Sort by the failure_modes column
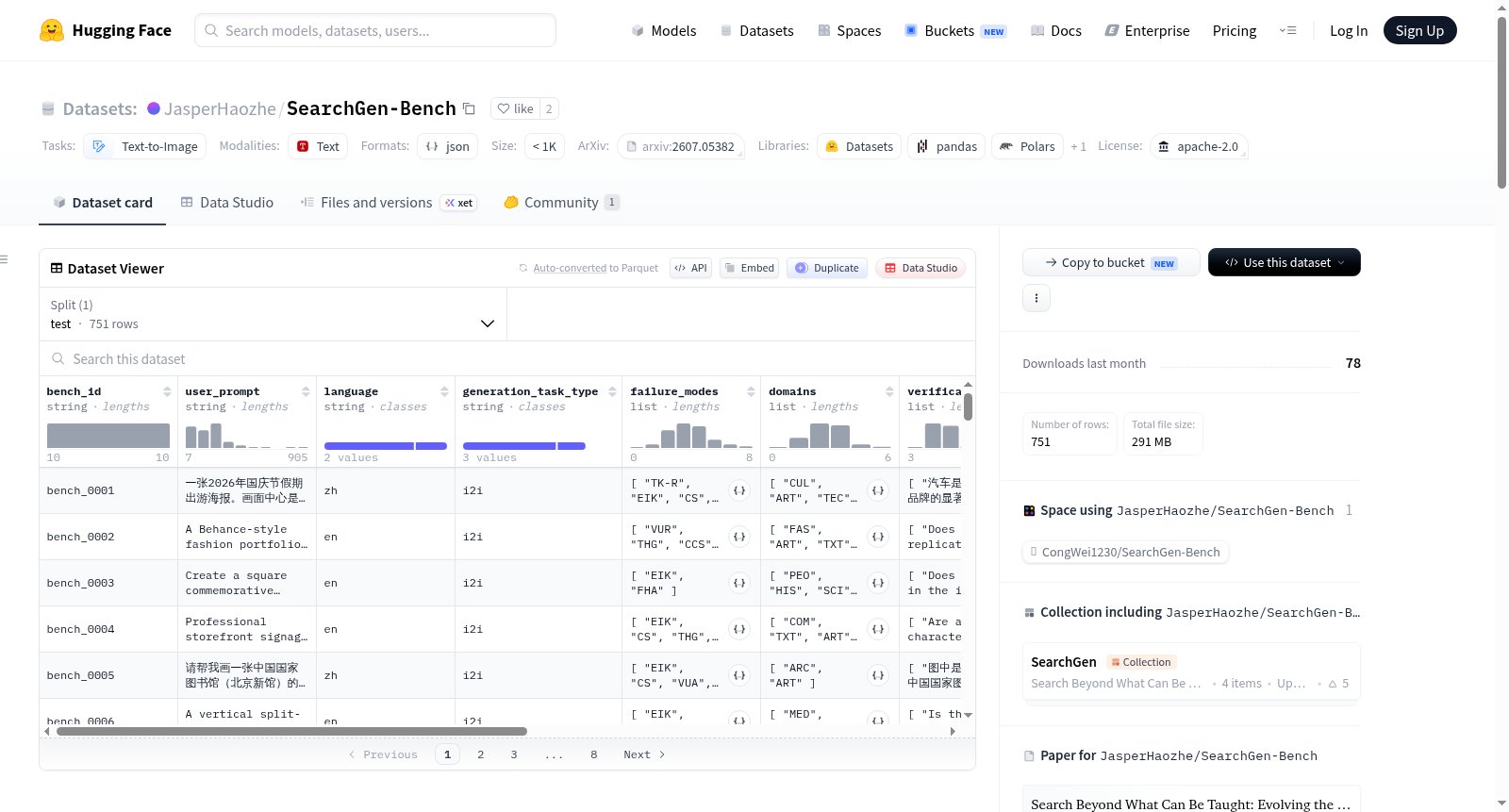Viewport: 1509px width, 812px height. point(751,391)
